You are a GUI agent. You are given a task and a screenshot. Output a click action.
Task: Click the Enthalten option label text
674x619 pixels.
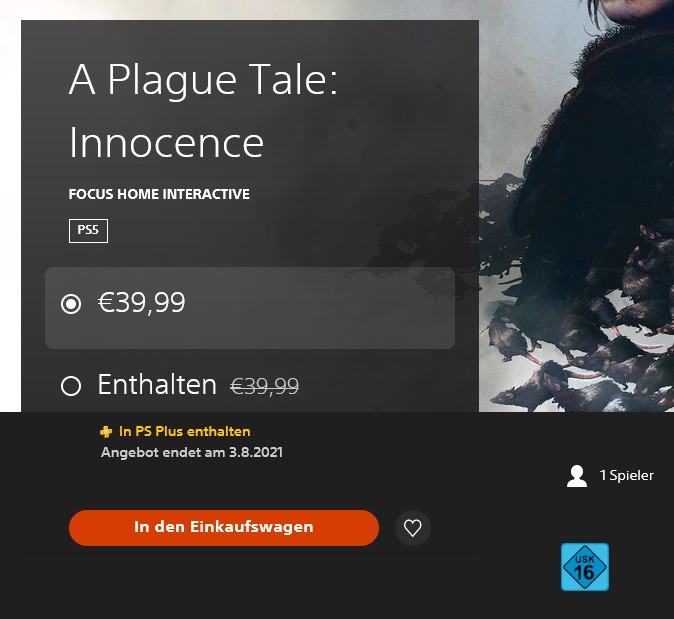(x=157, y=385)
